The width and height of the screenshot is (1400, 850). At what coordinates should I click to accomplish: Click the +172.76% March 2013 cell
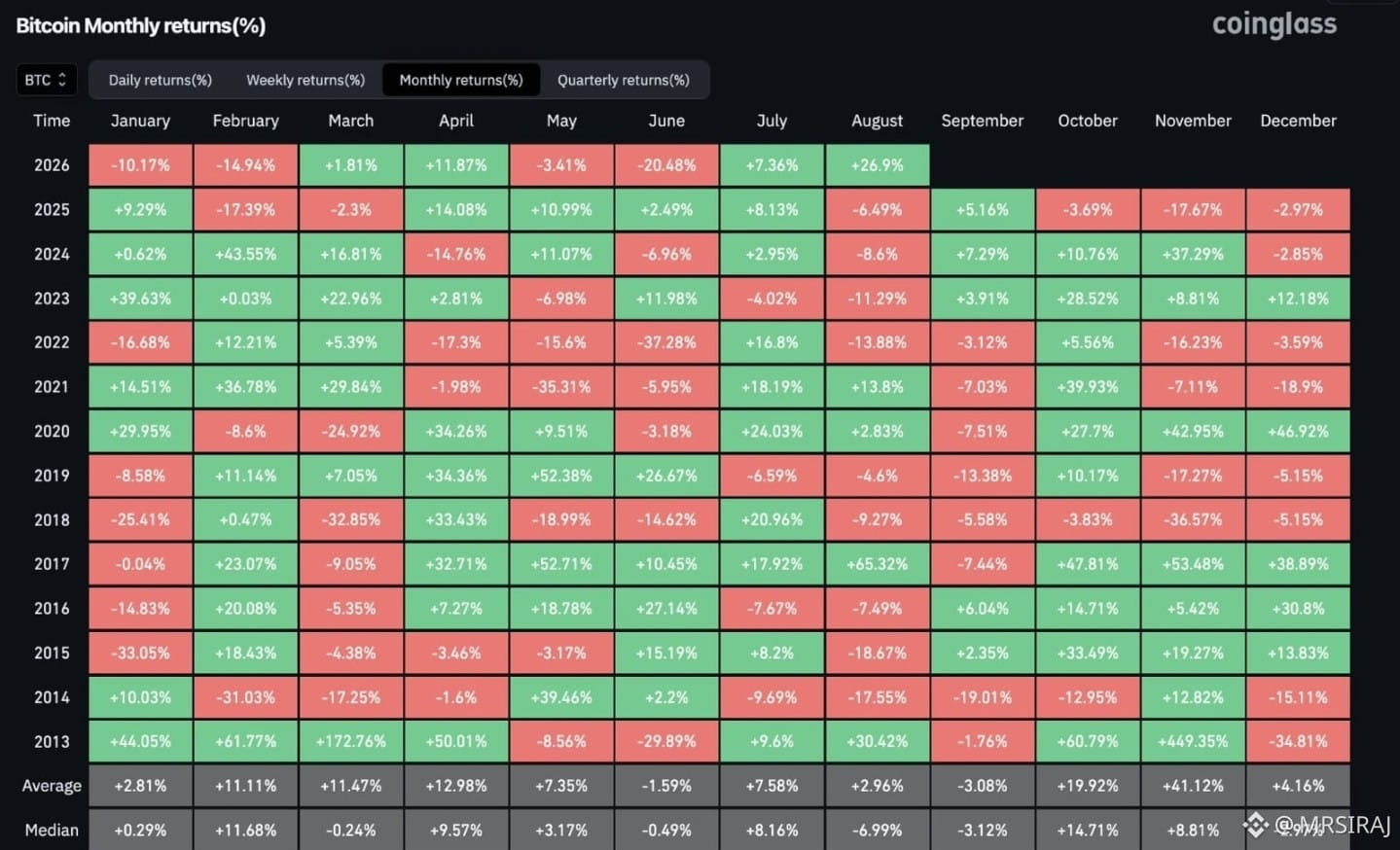pyautogui.click(x=351, y=742)
